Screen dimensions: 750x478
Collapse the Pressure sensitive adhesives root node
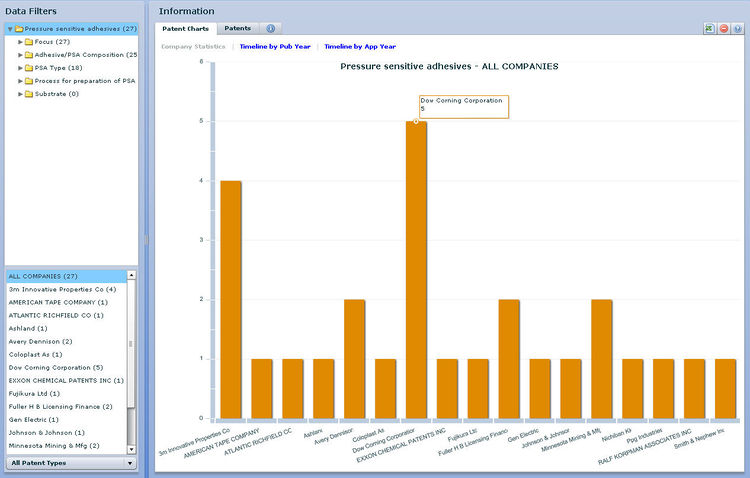[9, 29]
